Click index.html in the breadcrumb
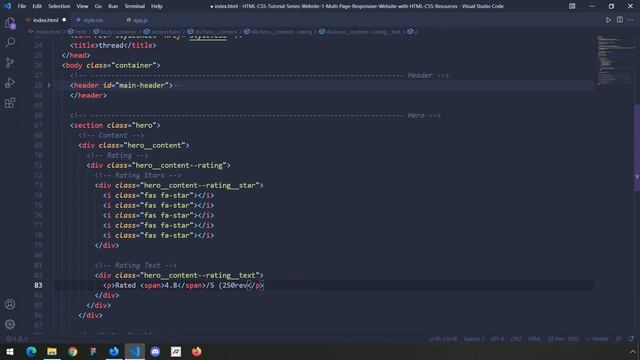This screenshot has width=640, height=360. (x=48, y=32)
